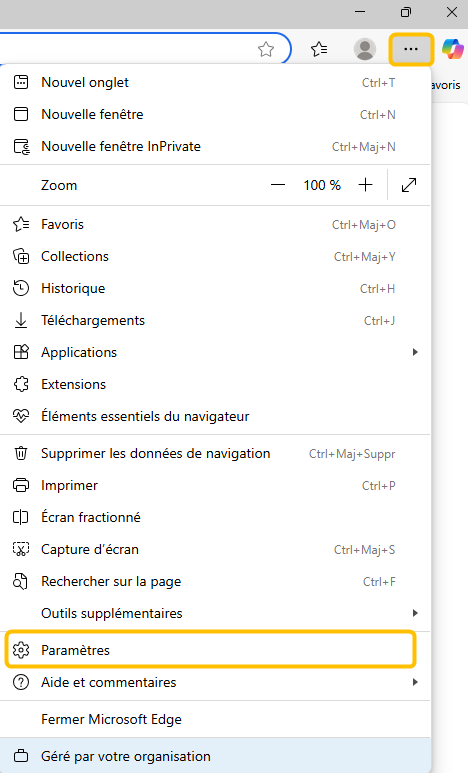Add this page to favorites star
The width and height of the screenshot is (468, 773).
[x=266, y=49]
